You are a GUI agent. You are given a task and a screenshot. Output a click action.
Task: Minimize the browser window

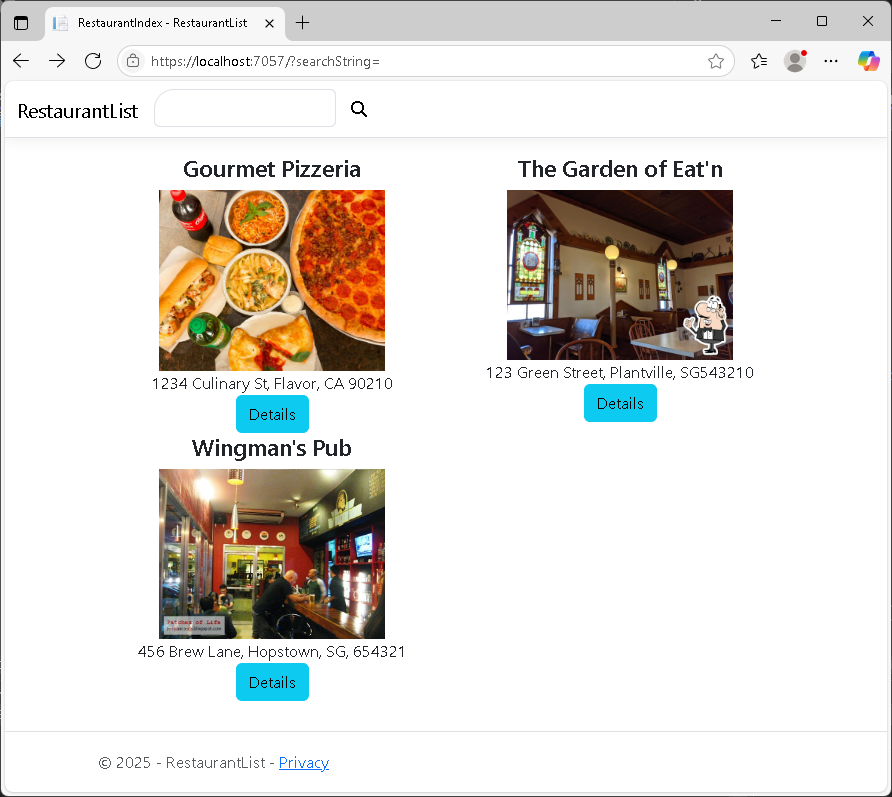point(776,21)
